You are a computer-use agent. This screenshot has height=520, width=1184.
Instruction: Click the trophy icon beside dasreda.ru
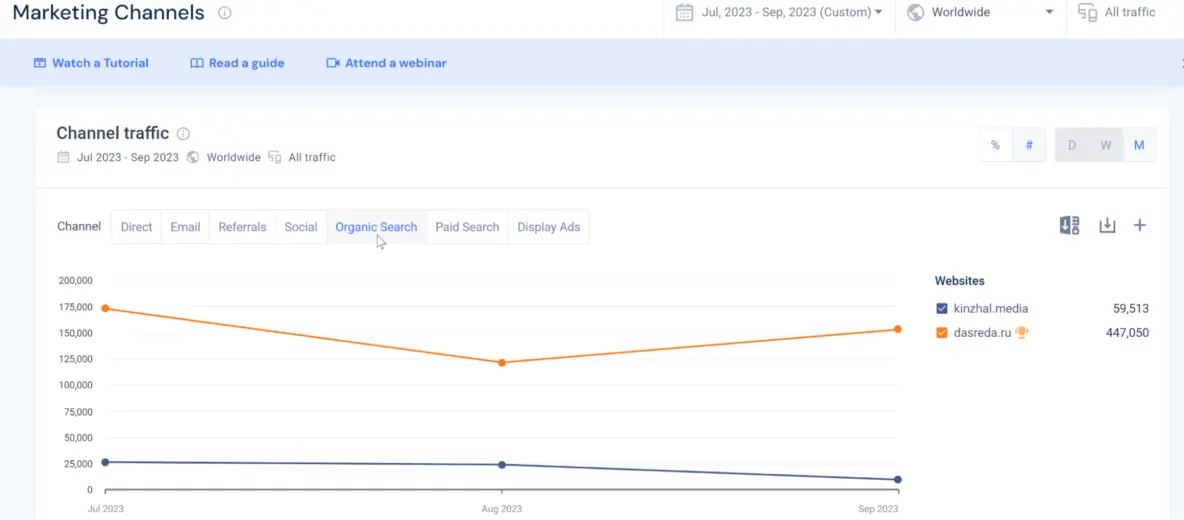(x=1021, y=333)
